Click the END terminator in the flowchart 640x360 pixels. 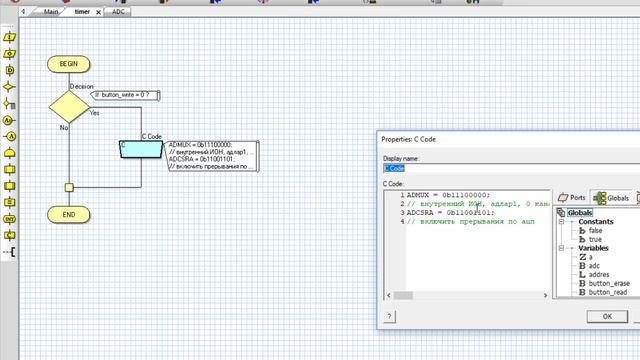click(69, 215)
